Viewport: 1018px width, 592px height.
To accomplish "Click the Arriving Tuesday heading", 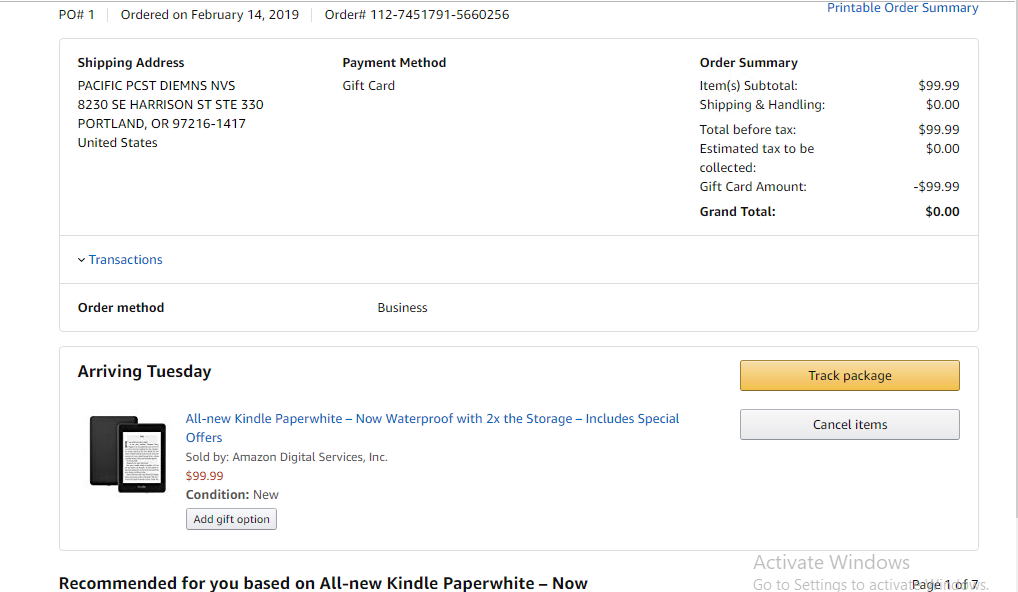I will pos(144,372).
